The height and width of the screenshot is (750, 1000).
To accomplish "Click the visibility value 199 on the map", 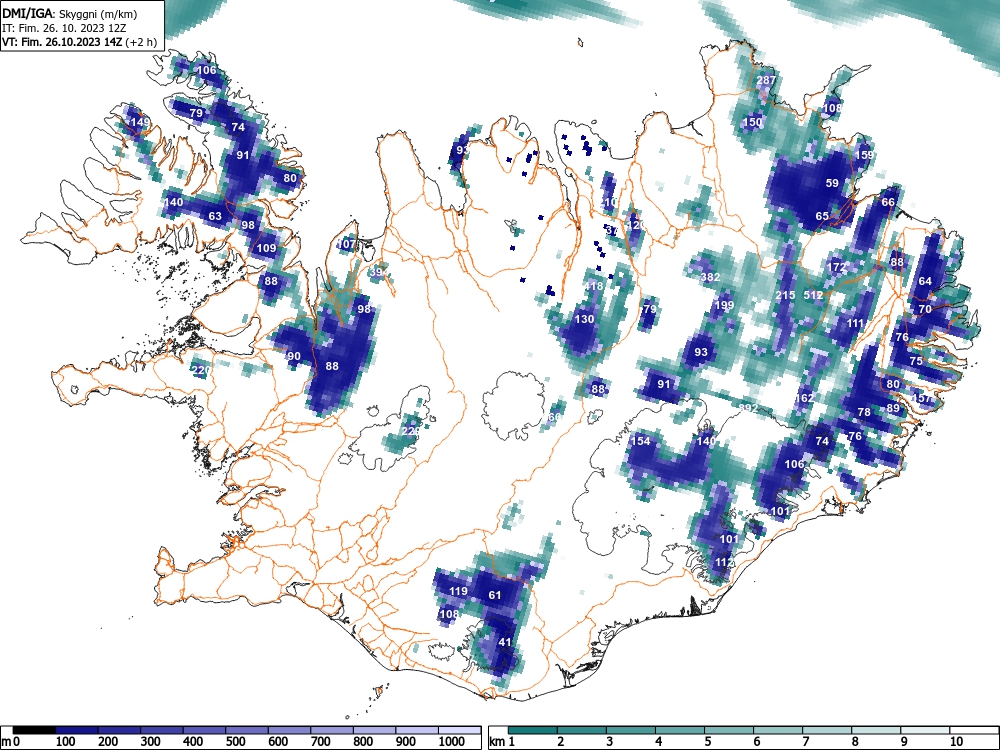I will [724, 305].
